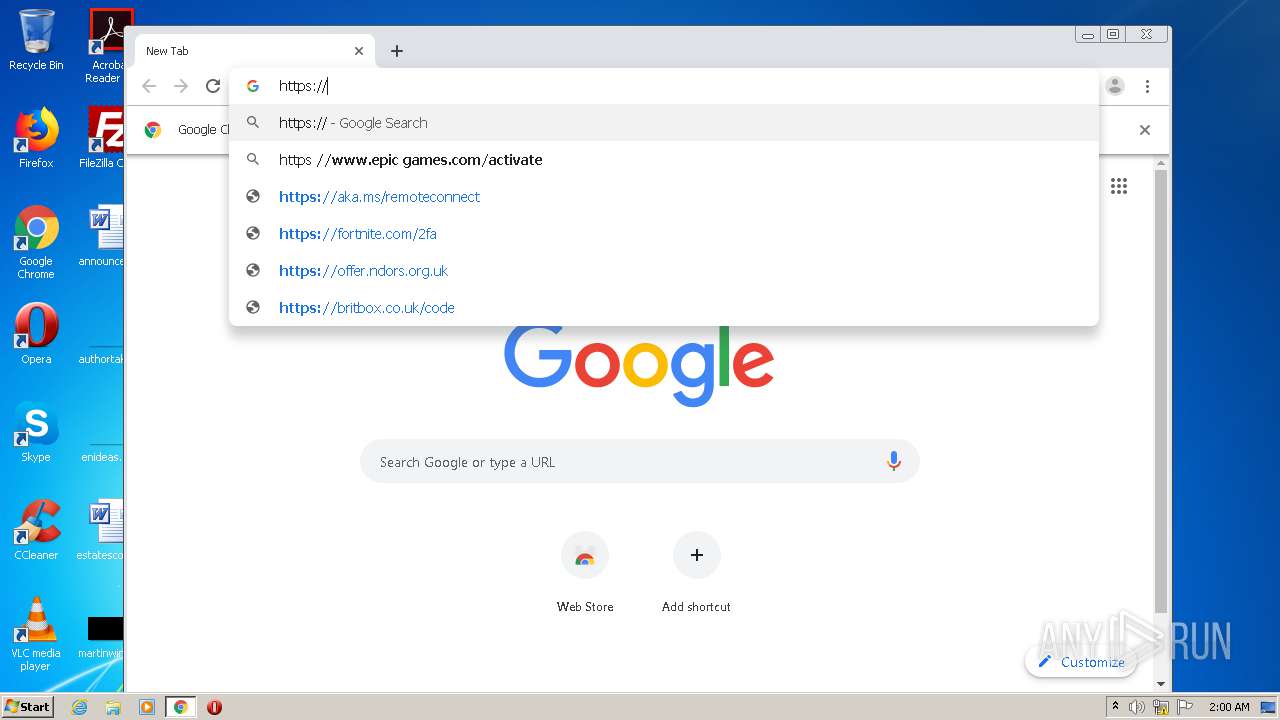Select the 'https:// - Google Search' suggestion
This screenshot has height=720, width=1280.
[x=664, y=123]
